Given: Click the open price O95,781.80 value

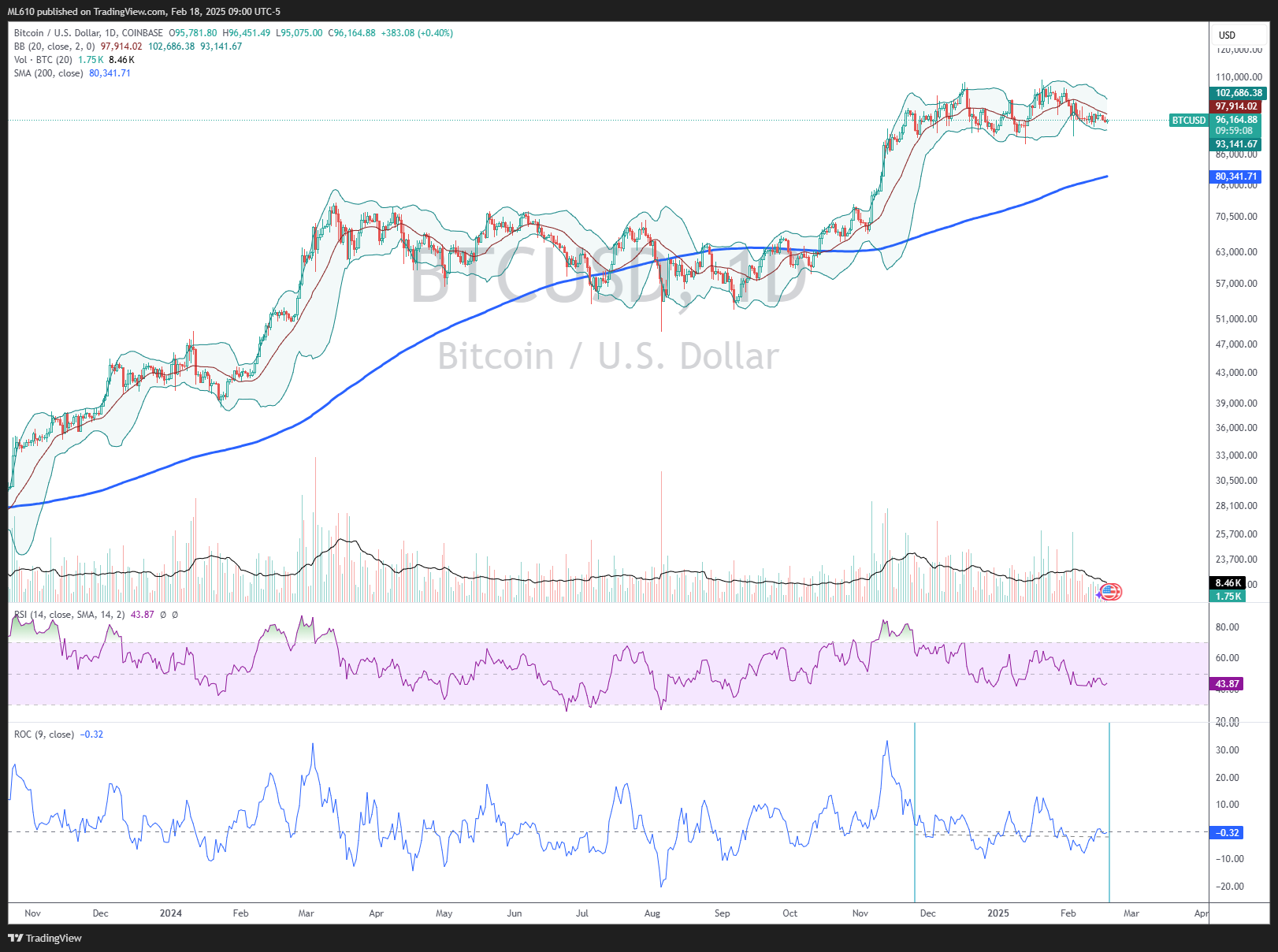Looking at the screenshot, I should [193, 33].
